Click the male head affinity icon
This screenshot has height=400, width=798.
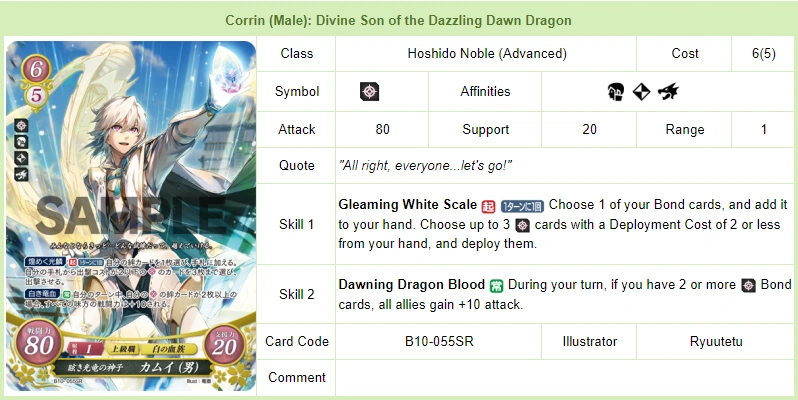click(615, 92)
